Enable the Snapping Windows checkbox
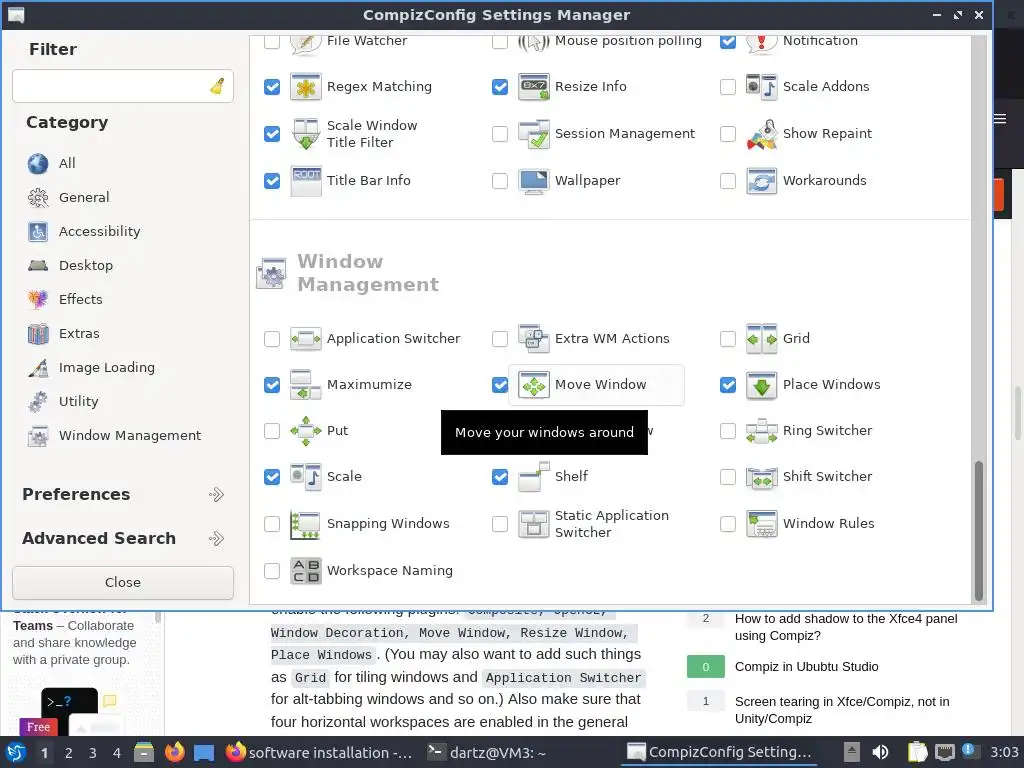This screenshot has height=768, width=1024. coord(272,524)
